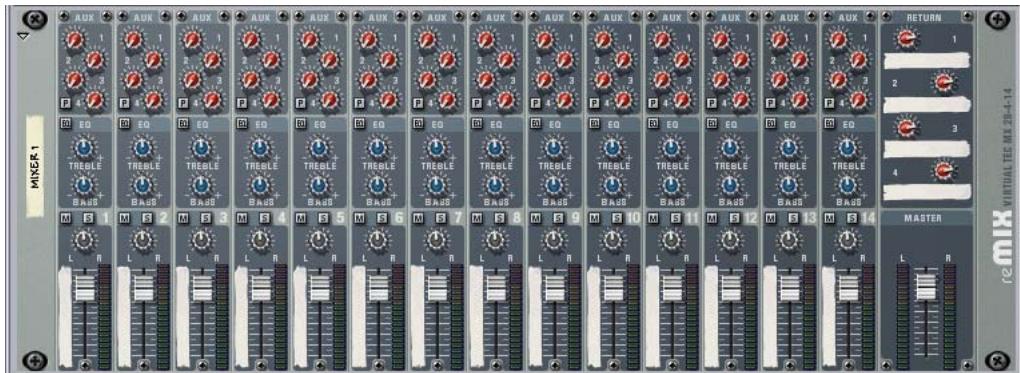Click the AUX 4 send knob on channel 4
The width and height of the screenshot is (1020, 373).
click(x=271, y=100)
